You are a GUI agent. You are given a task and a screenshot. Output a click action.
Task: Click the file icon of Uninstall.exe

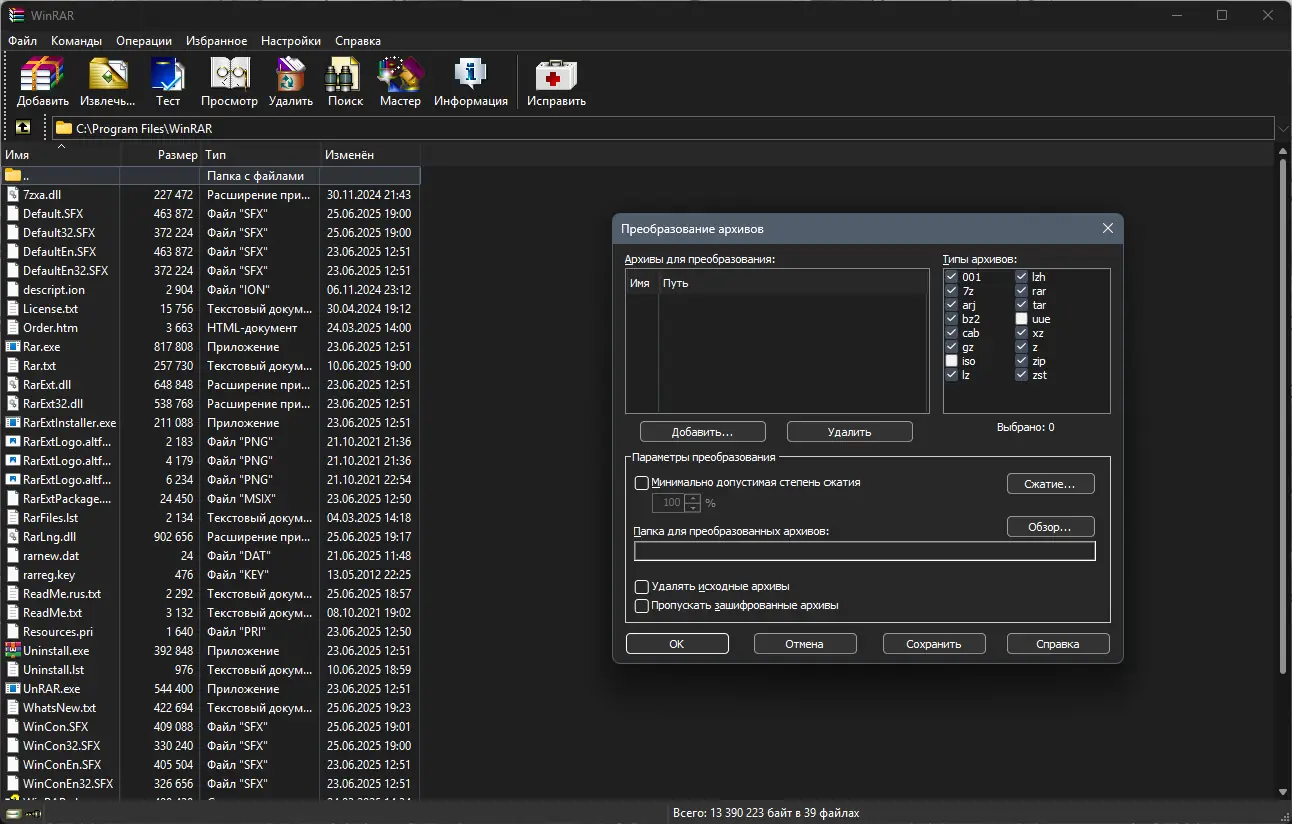pos(13,651)
